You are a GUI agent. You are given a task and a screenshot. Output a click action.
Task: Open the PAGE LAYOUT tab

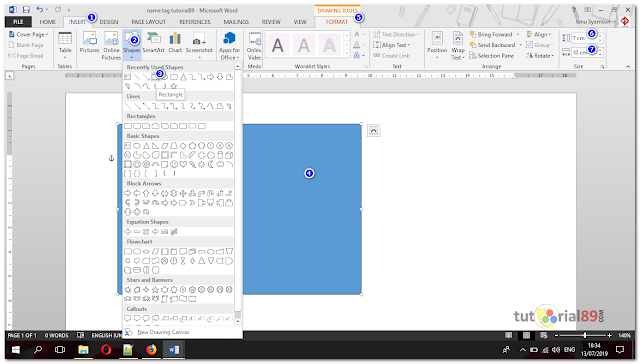click(x=149, y=22)
